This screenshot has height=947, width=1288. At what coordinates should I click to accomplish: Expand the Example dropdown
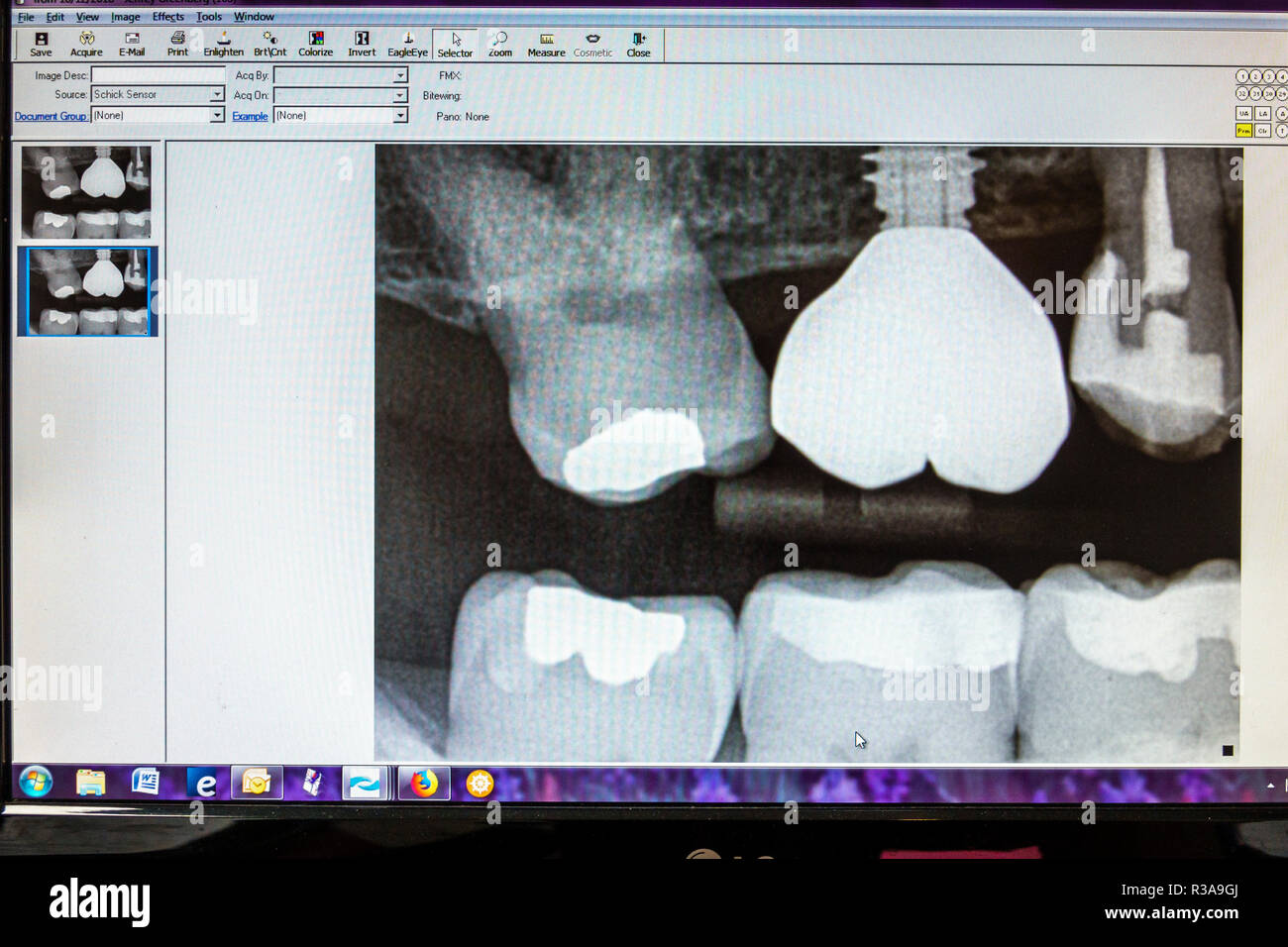[400, 116]
